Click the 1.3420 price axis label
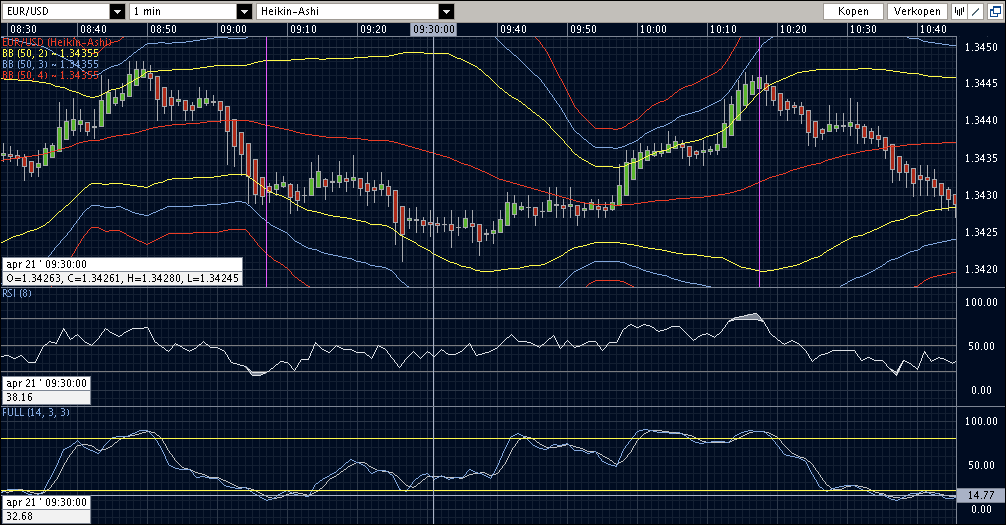Image resolution: width=1006 pixels, height=525 pixels. pyautogui.click(x=981, y=269)
